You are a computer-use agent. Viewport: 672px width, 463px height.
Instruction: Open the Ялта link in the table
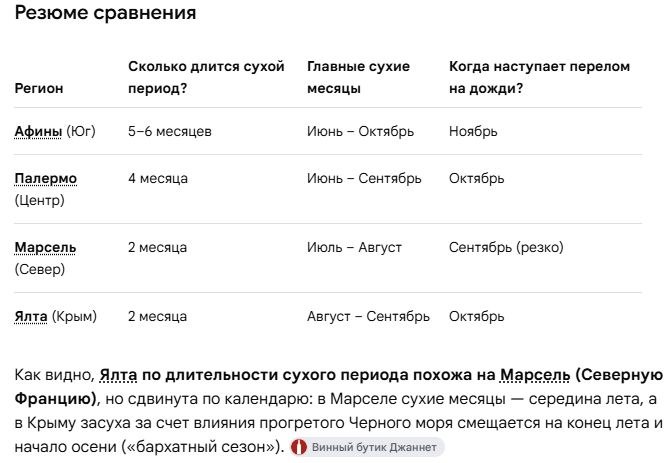[31, 316]
